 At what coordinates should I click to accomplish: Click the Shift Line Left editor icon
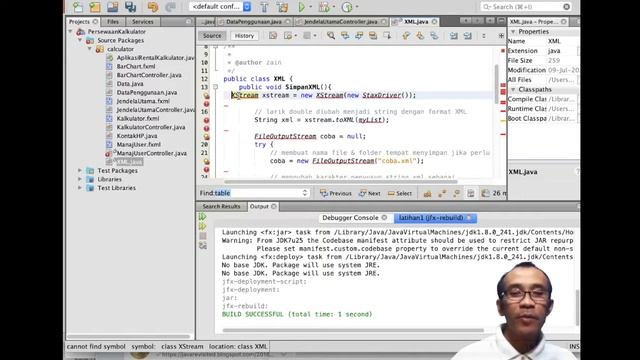click(453, 36)
